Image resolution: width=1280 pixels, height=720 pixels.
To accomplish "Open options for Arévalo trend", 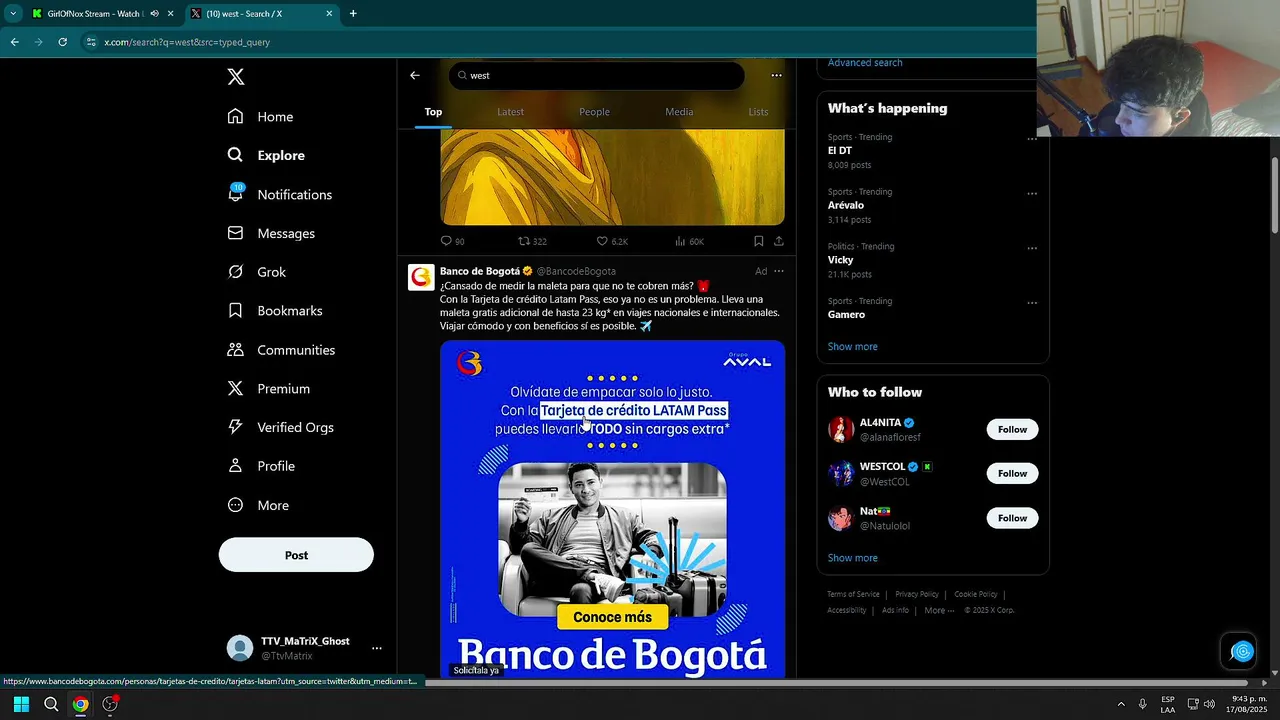I will click(x=1032, y=194).
